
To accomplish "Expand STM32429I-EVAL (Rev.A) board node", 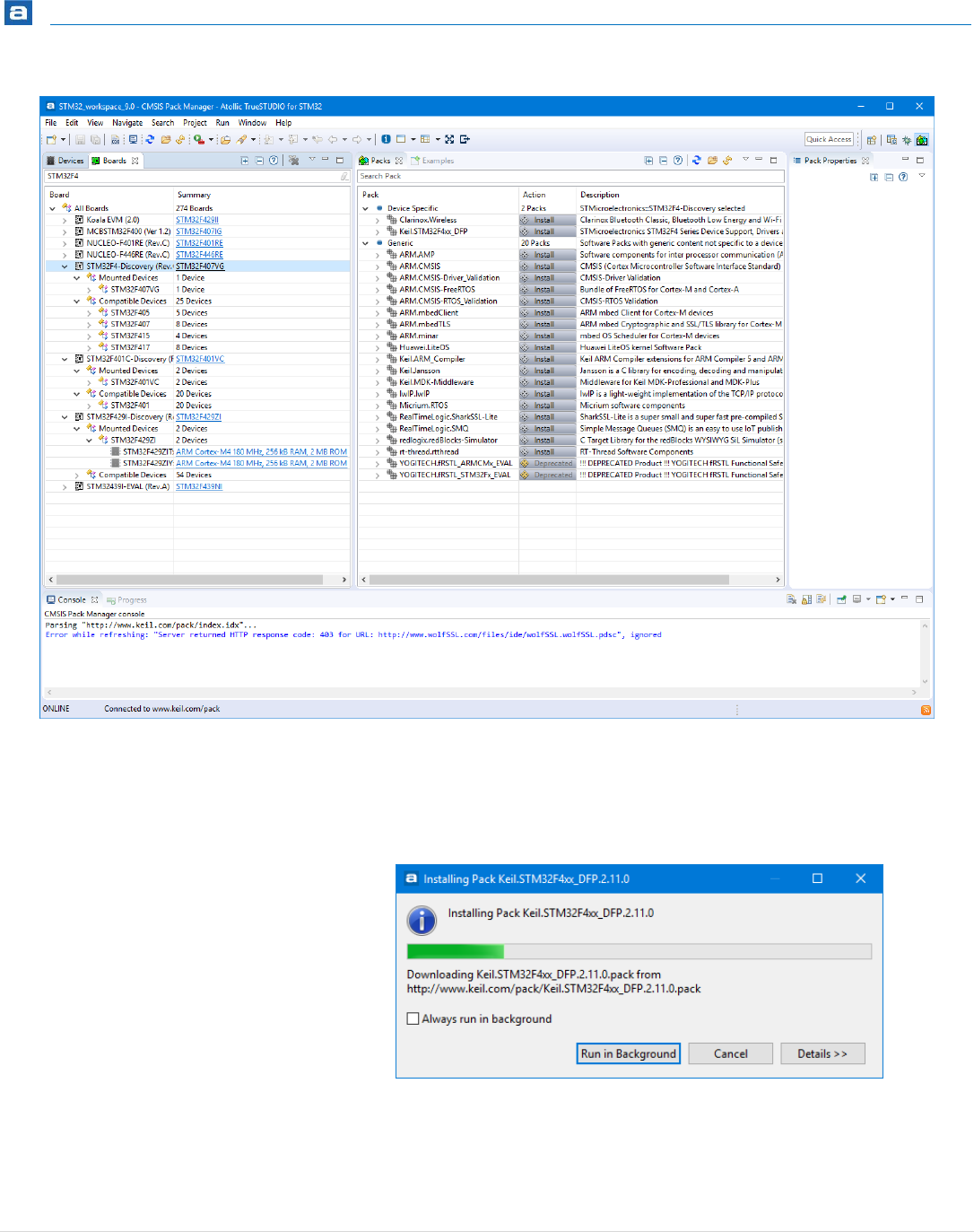I will (x=65, y=486).
